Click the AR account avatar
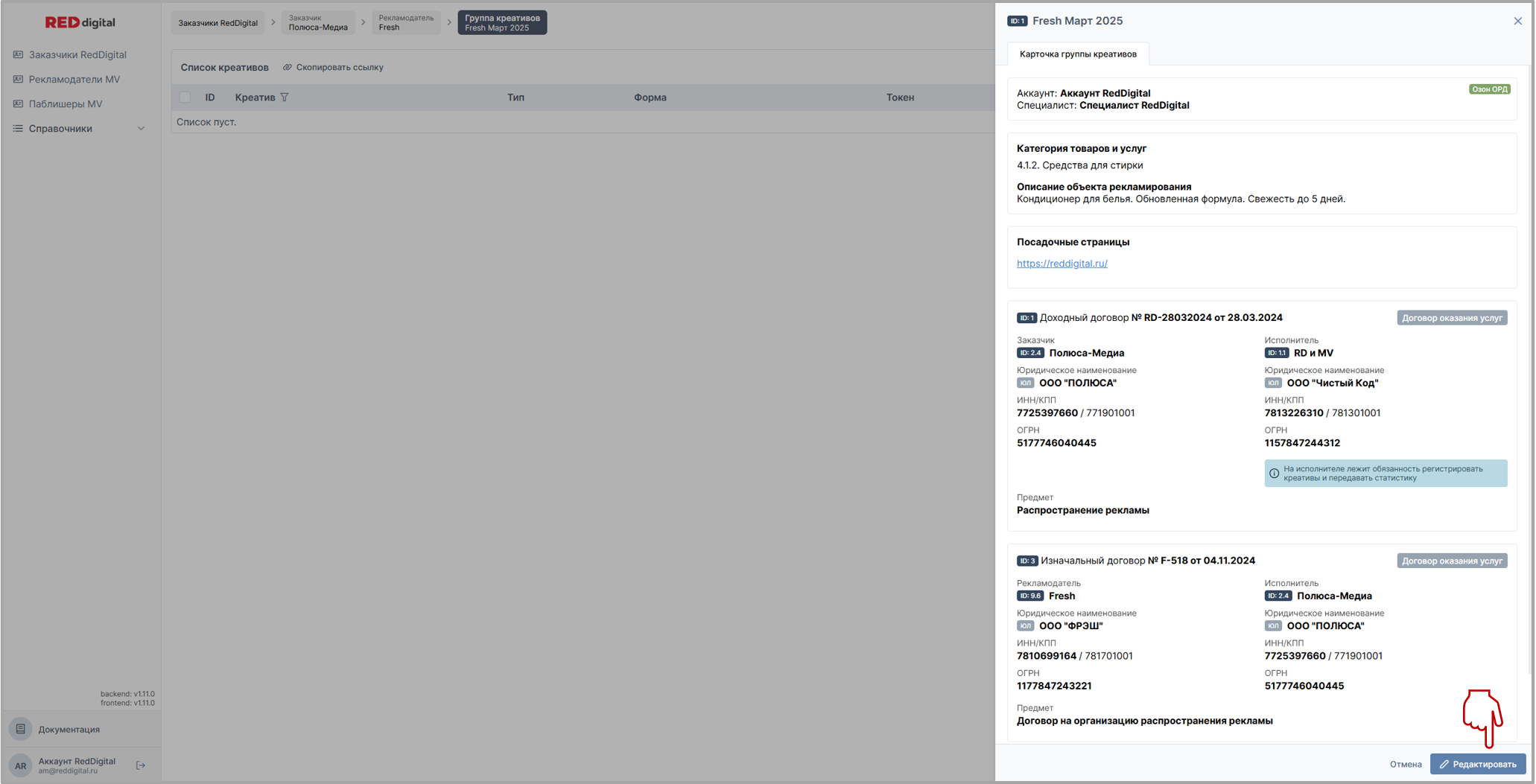This screenshot has width=1536, height=784. [21, 765]
